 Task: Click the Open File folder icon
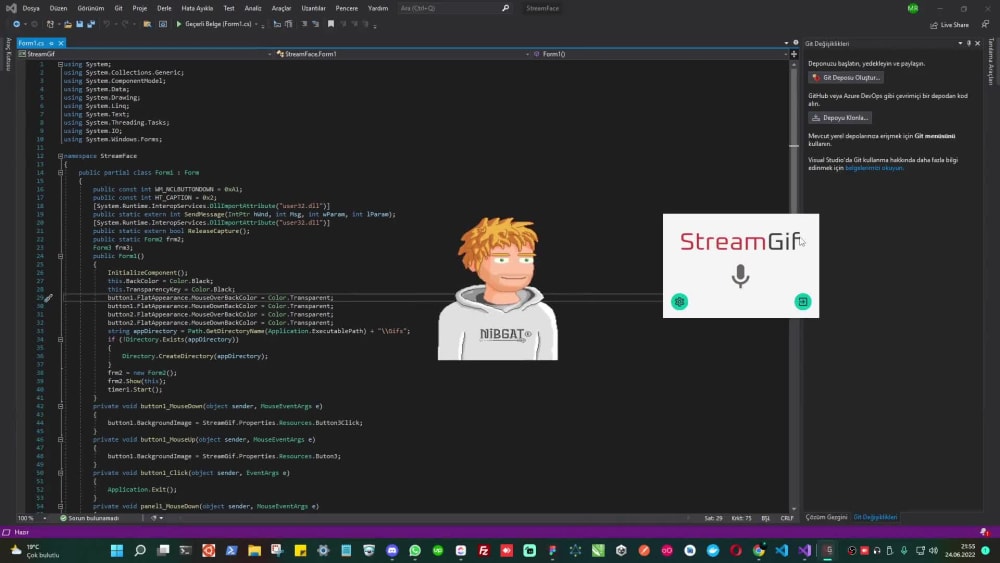click(68, 24)
